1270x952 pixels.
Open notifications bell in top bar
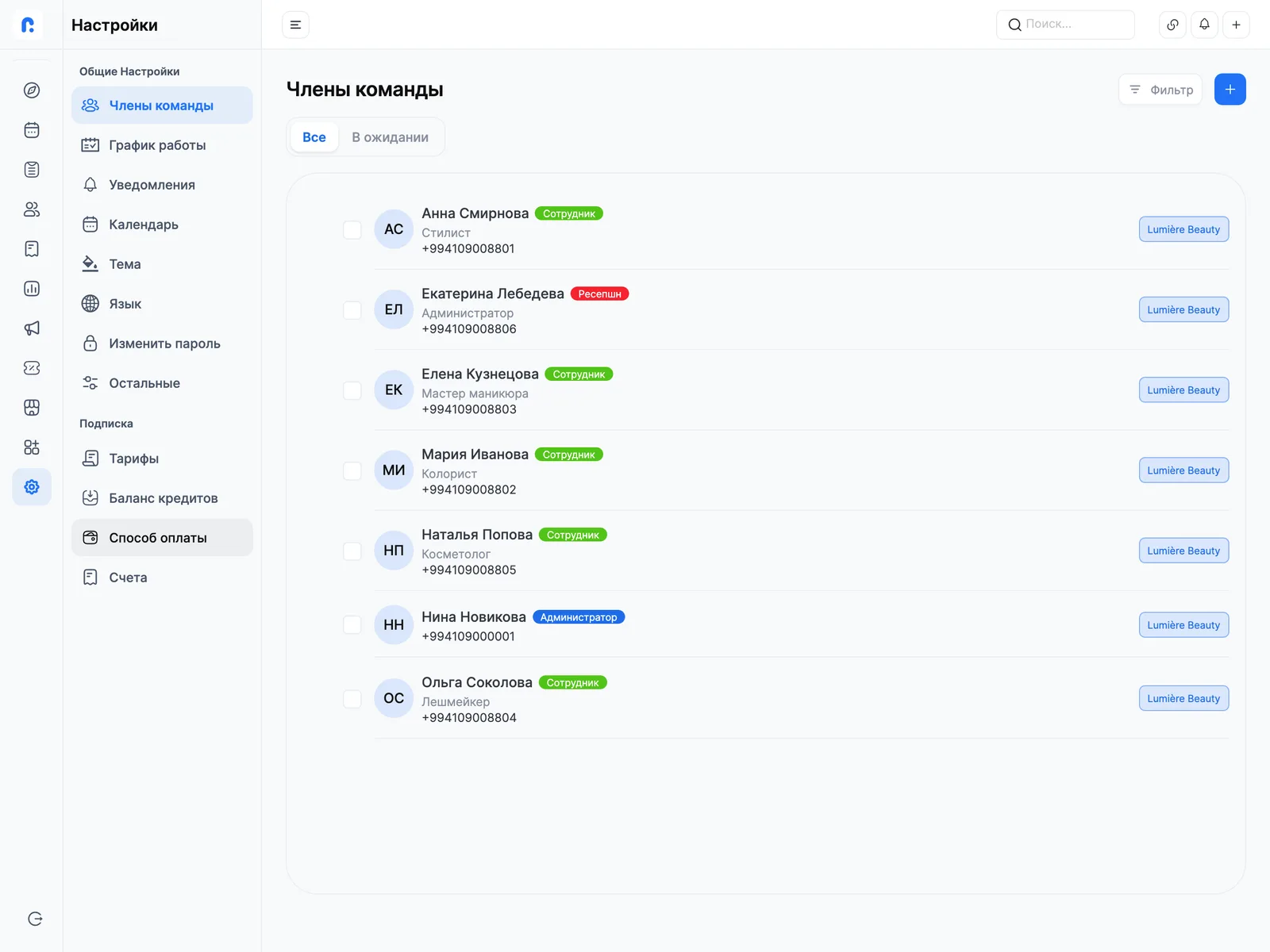pyautogui.click(x=1204, y=25)
